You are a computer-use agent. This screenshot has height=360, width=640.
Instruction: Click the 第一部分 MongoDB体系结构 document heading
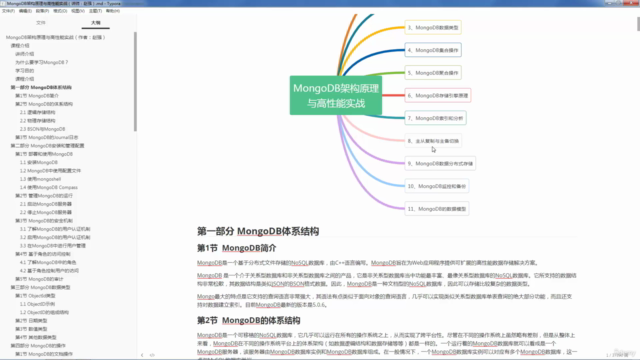[258, 231]
